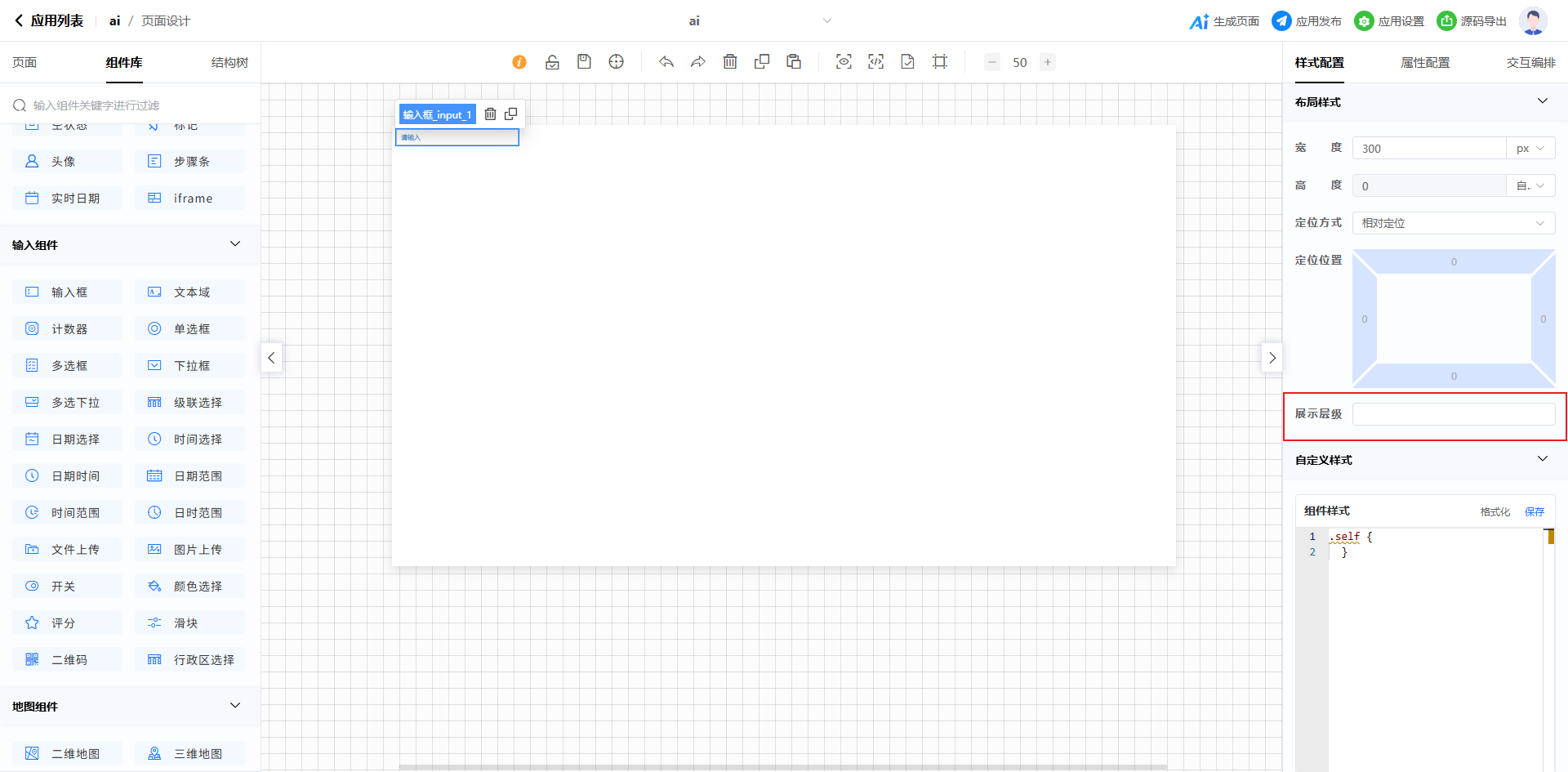Click the undo arrow in toolbar
This screenshot has width=1568, height=772.
point(666,62)
